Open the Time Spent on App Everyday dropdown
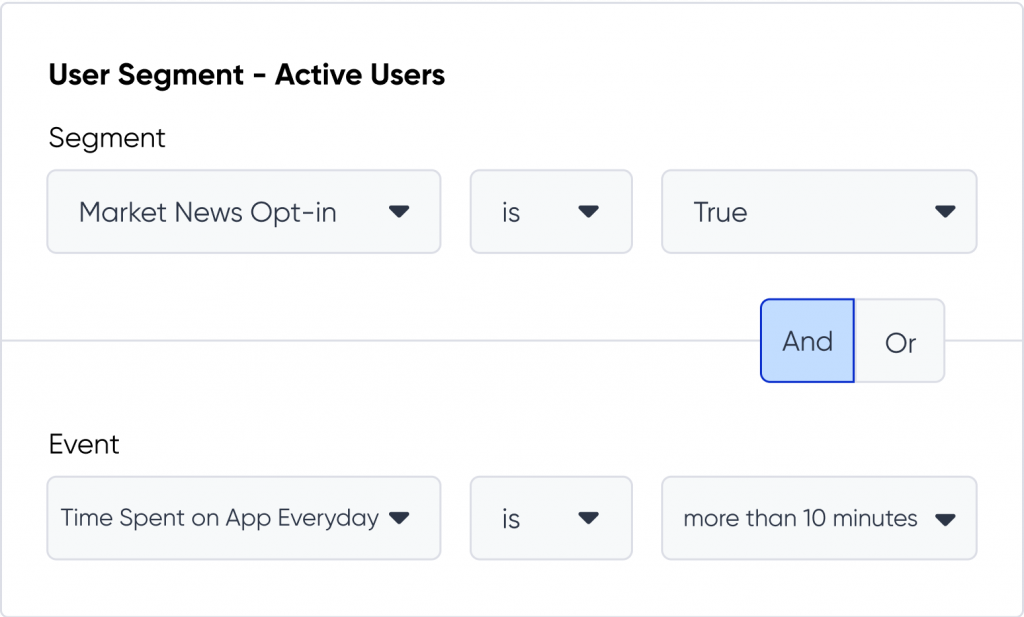 243,518
